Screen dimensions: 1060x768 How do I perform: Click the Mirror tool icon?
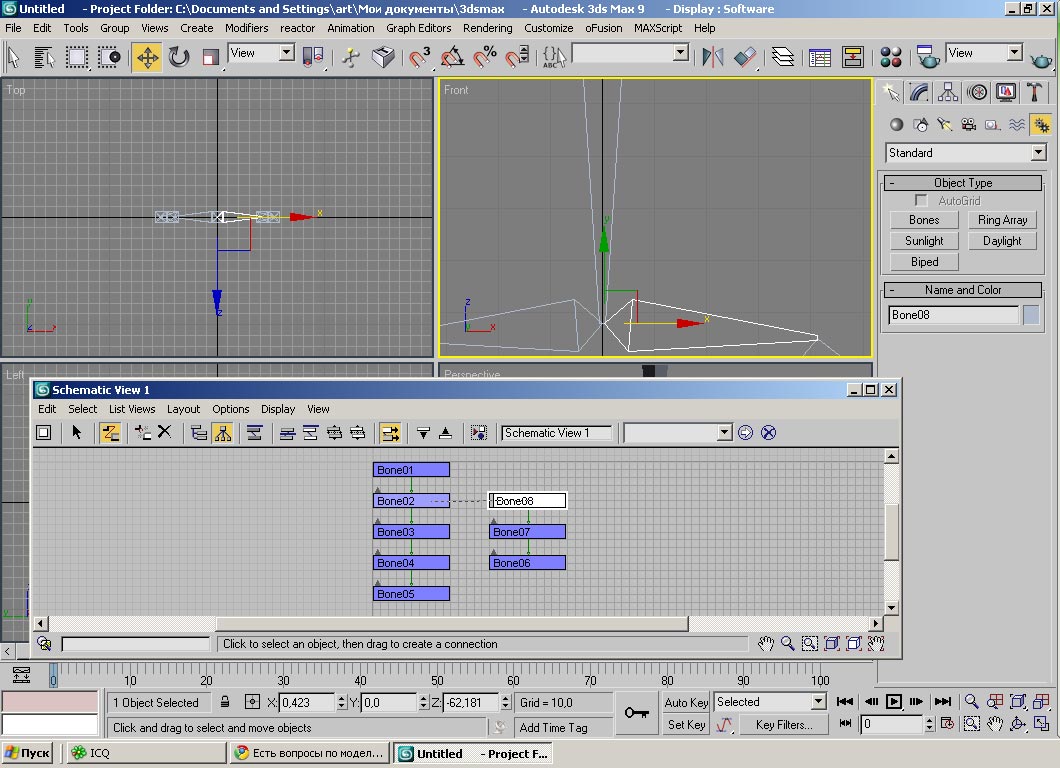coord(712,57)
